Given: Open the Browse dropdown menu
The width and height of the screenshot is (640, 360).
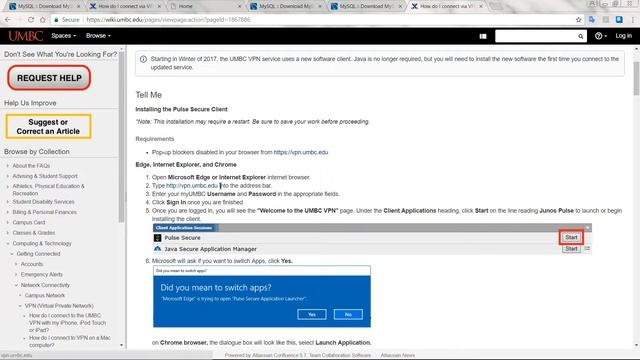Looking at the screenshot, I should tap(98, 36).
